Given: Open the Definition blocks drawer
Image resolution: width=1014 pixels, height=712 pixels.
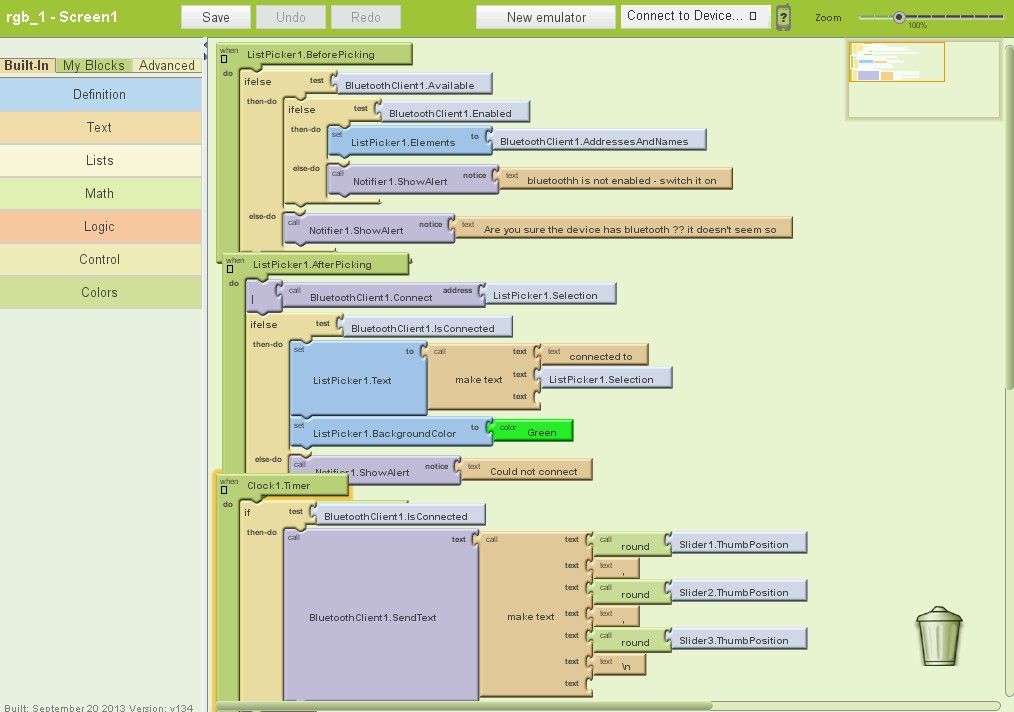Looking at the screenshot, I should 99,94.
